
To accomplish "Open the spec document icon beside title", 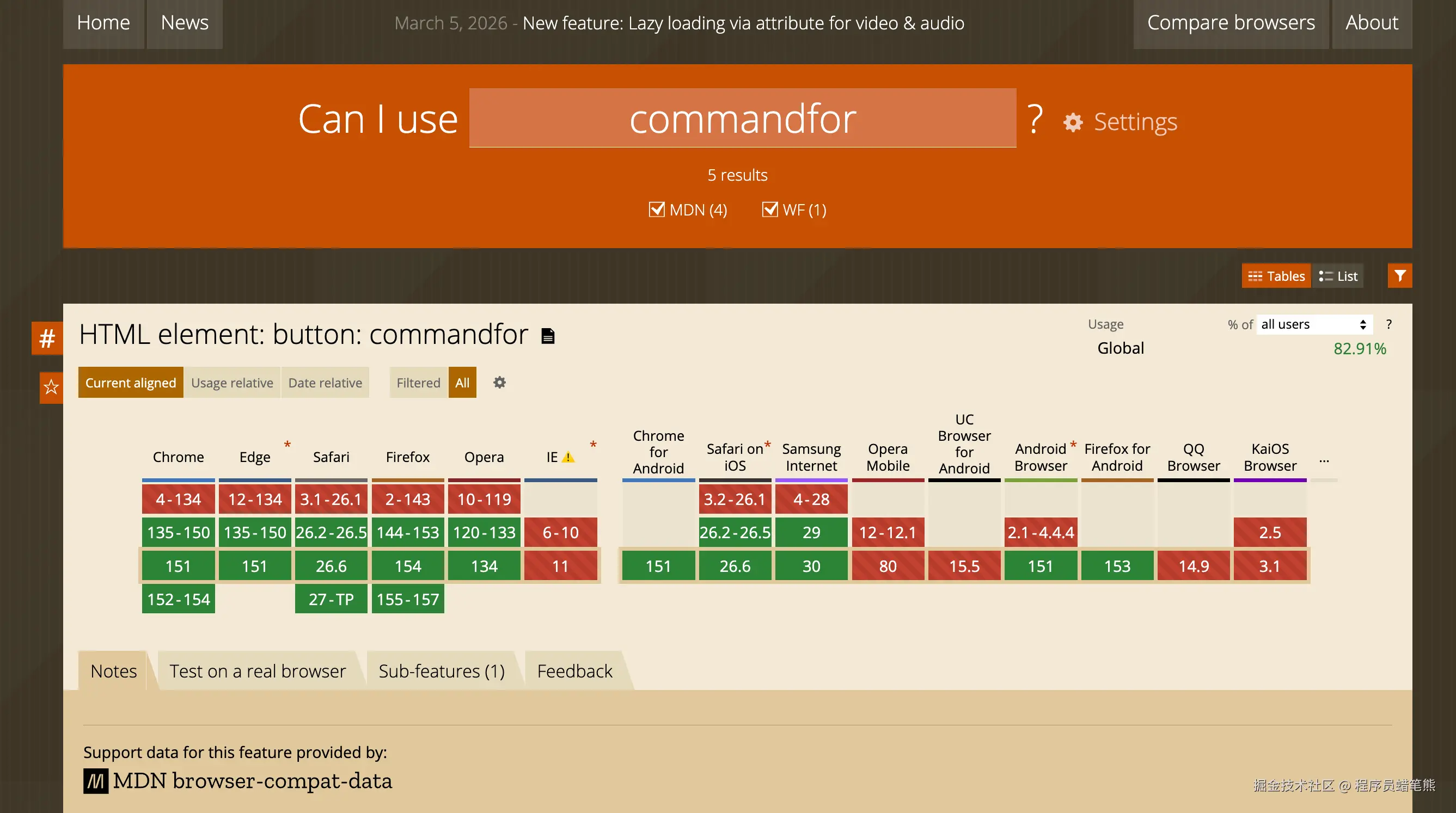I will 548,336.
